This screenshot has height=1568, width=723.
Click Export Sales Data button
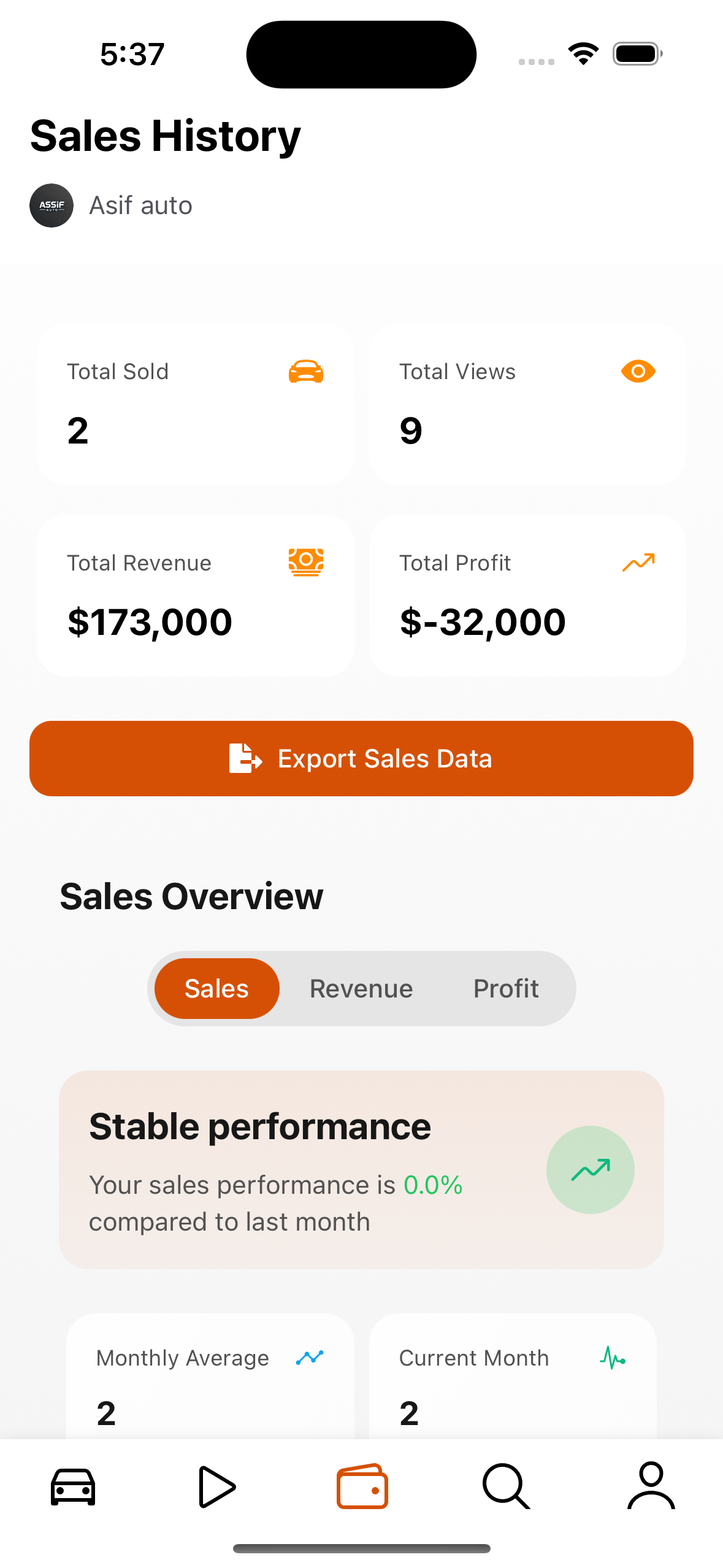pyautogui.click(x=361, y=758)
